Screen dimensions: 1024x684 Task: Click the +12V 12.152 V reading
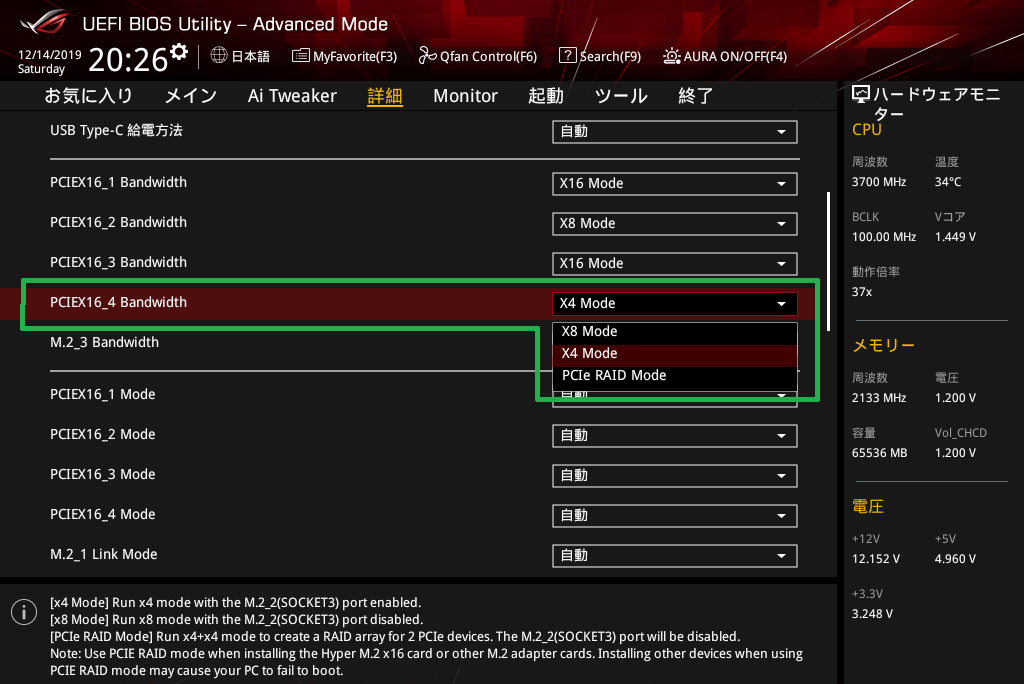click(x=875, y=559)
